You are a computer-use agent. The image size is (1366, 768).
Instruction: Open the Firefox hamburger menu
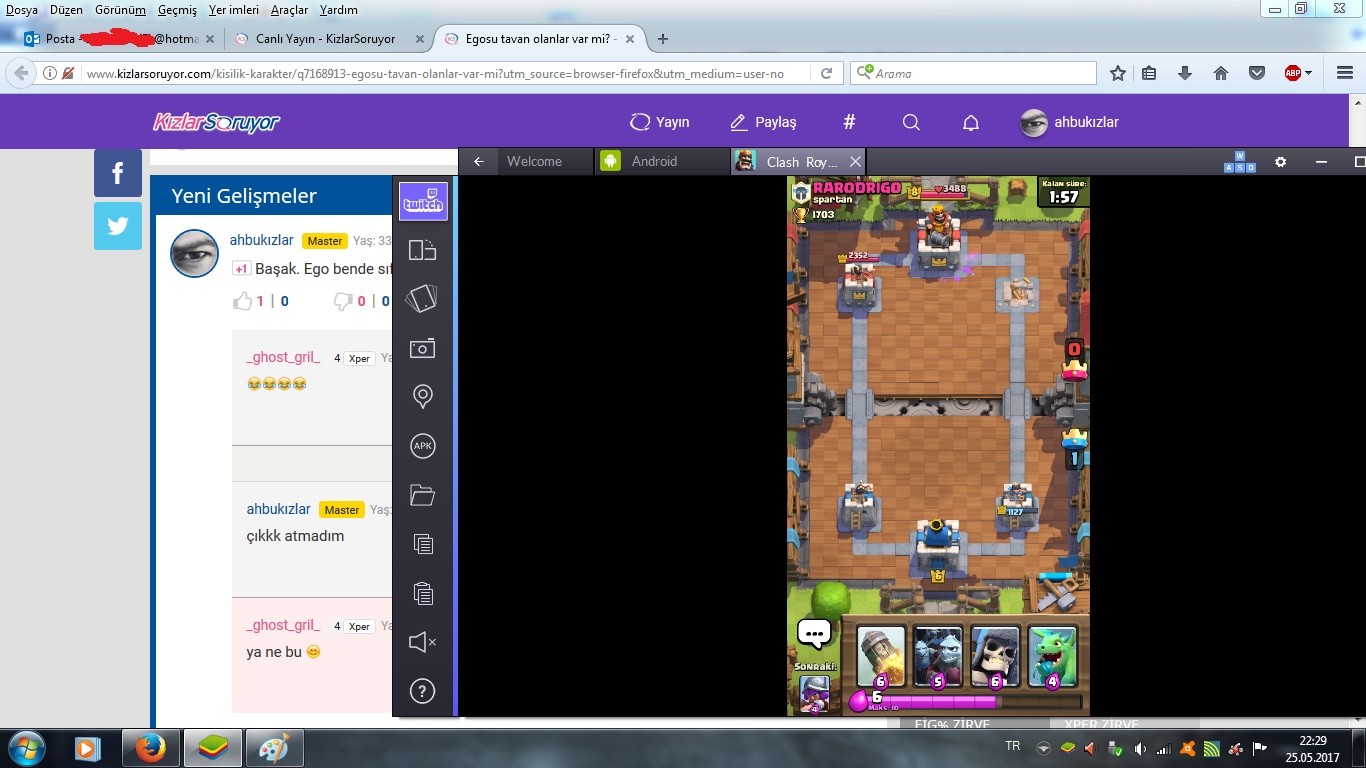(1345, 73)
